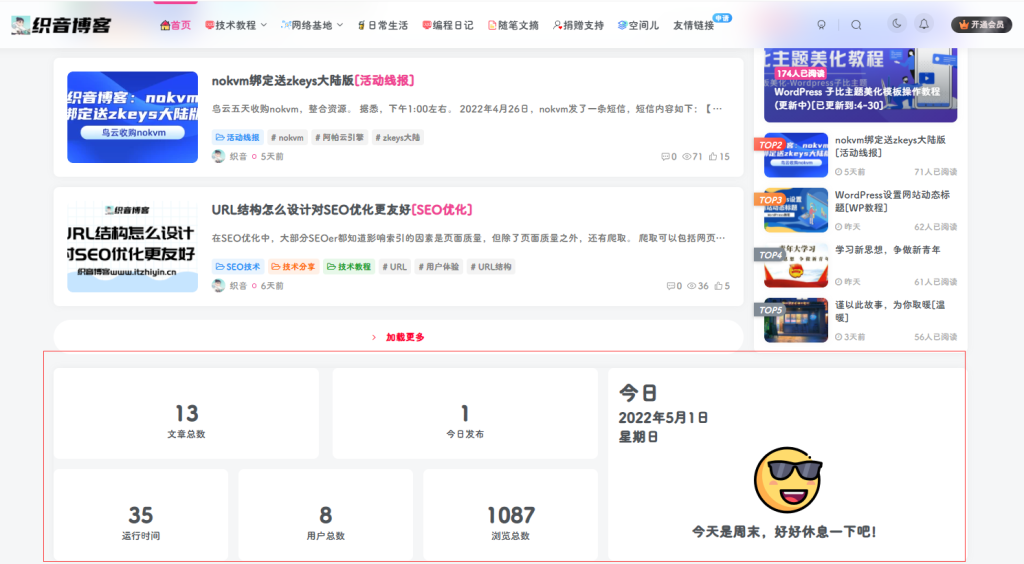Click views eye icon showing 36

click(x=692, y=286)
